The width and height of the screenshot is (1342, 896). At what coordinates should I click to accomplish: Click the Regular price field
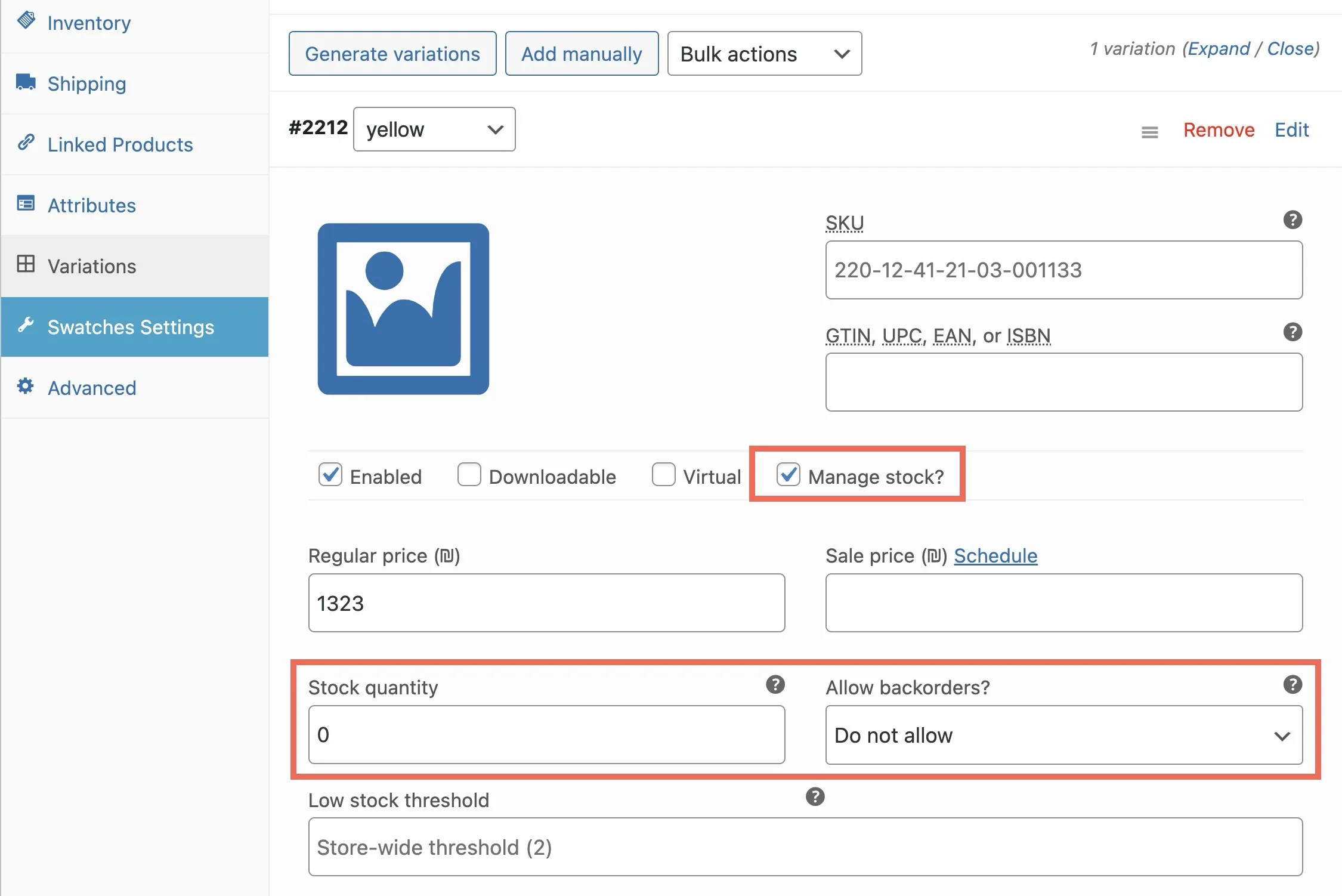tap(546, 603)
